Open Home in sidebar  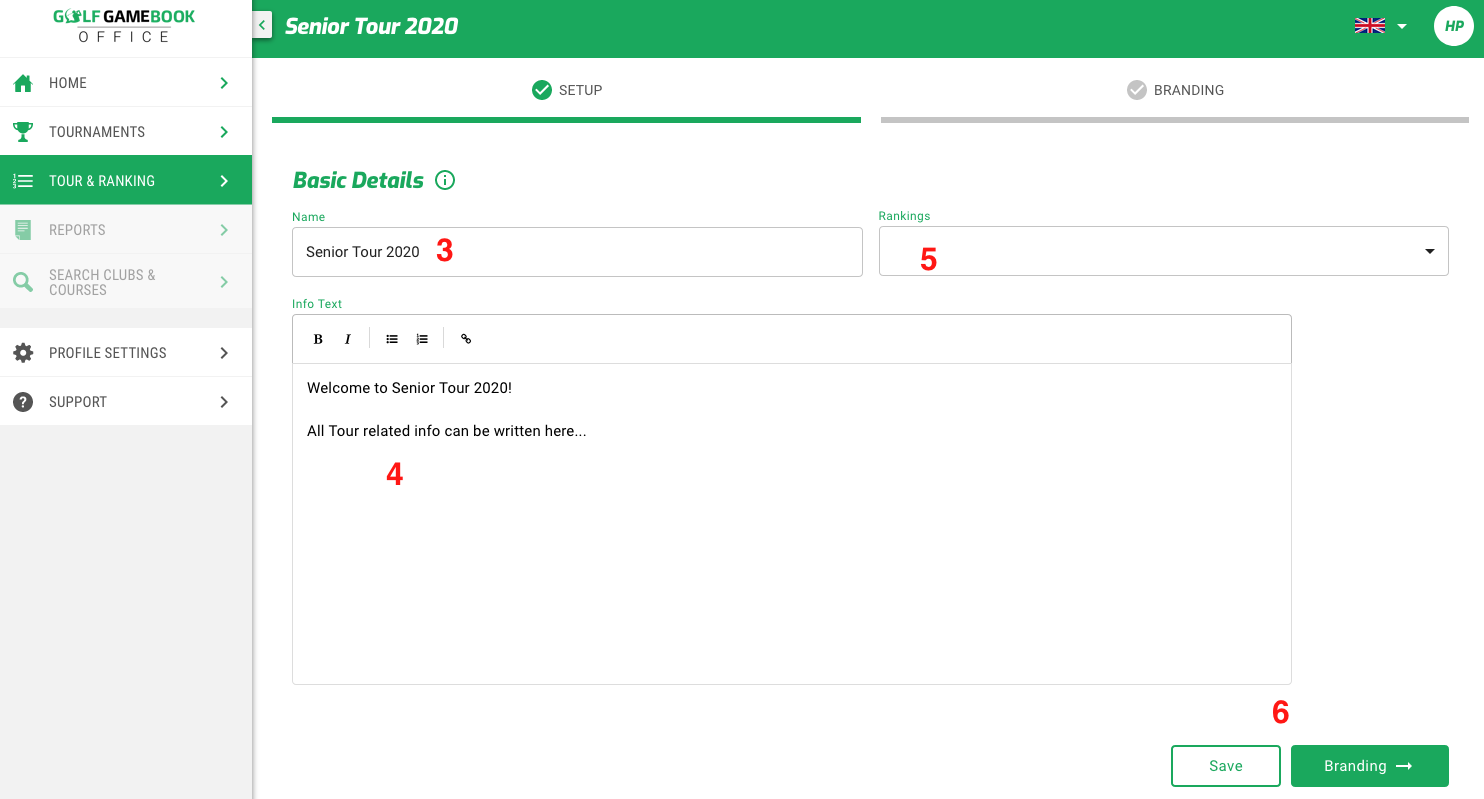click(x=126, y=83)
